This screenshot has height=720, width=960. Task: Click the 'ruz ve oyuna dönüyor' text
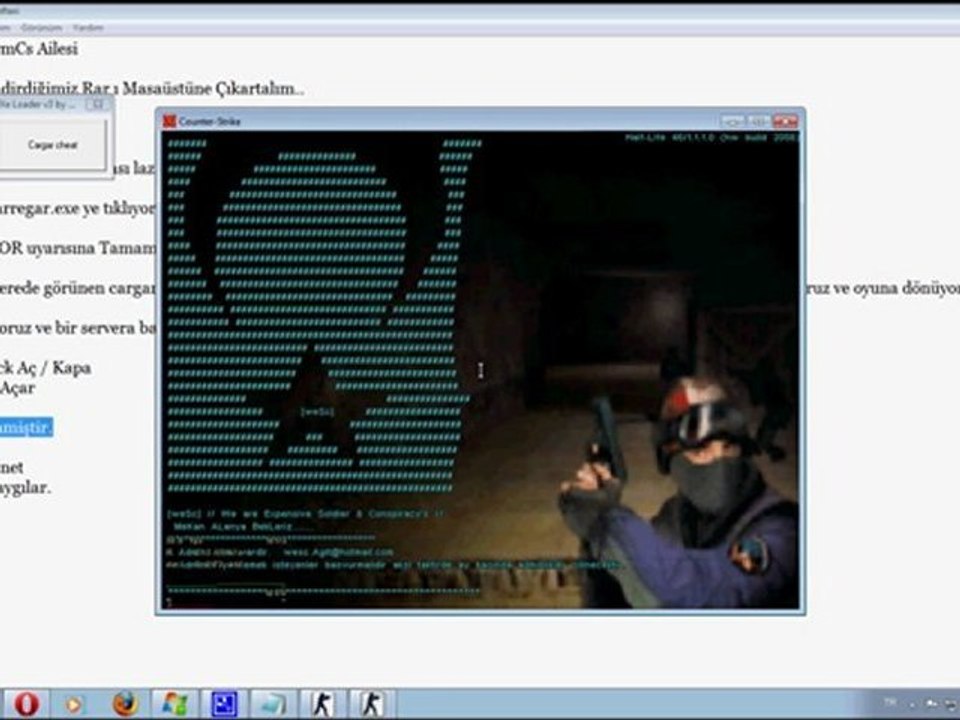(x=883, y=288)
